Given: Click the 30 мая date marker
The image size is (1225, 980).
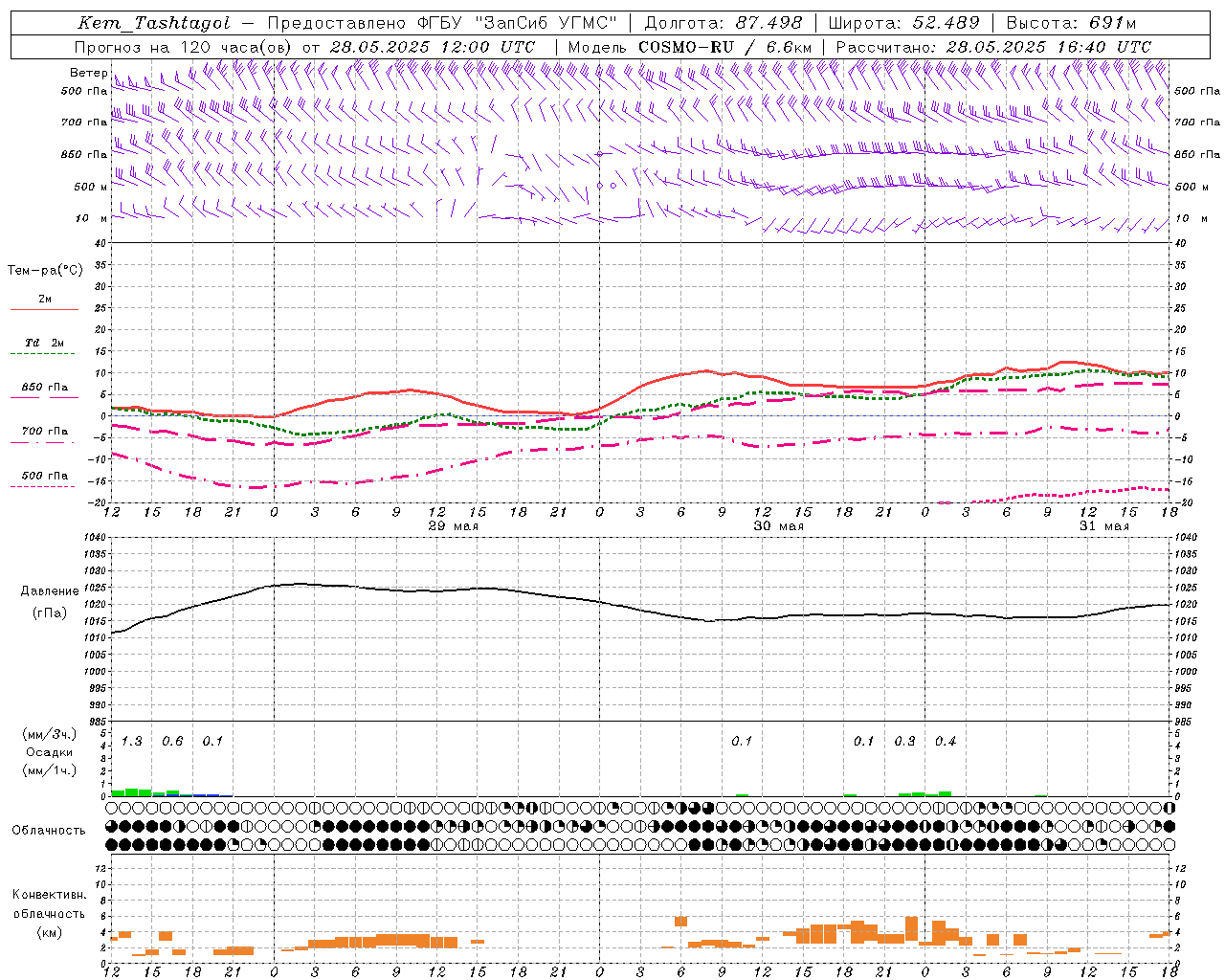Looking at the screenshot, I should coord(779,526).
